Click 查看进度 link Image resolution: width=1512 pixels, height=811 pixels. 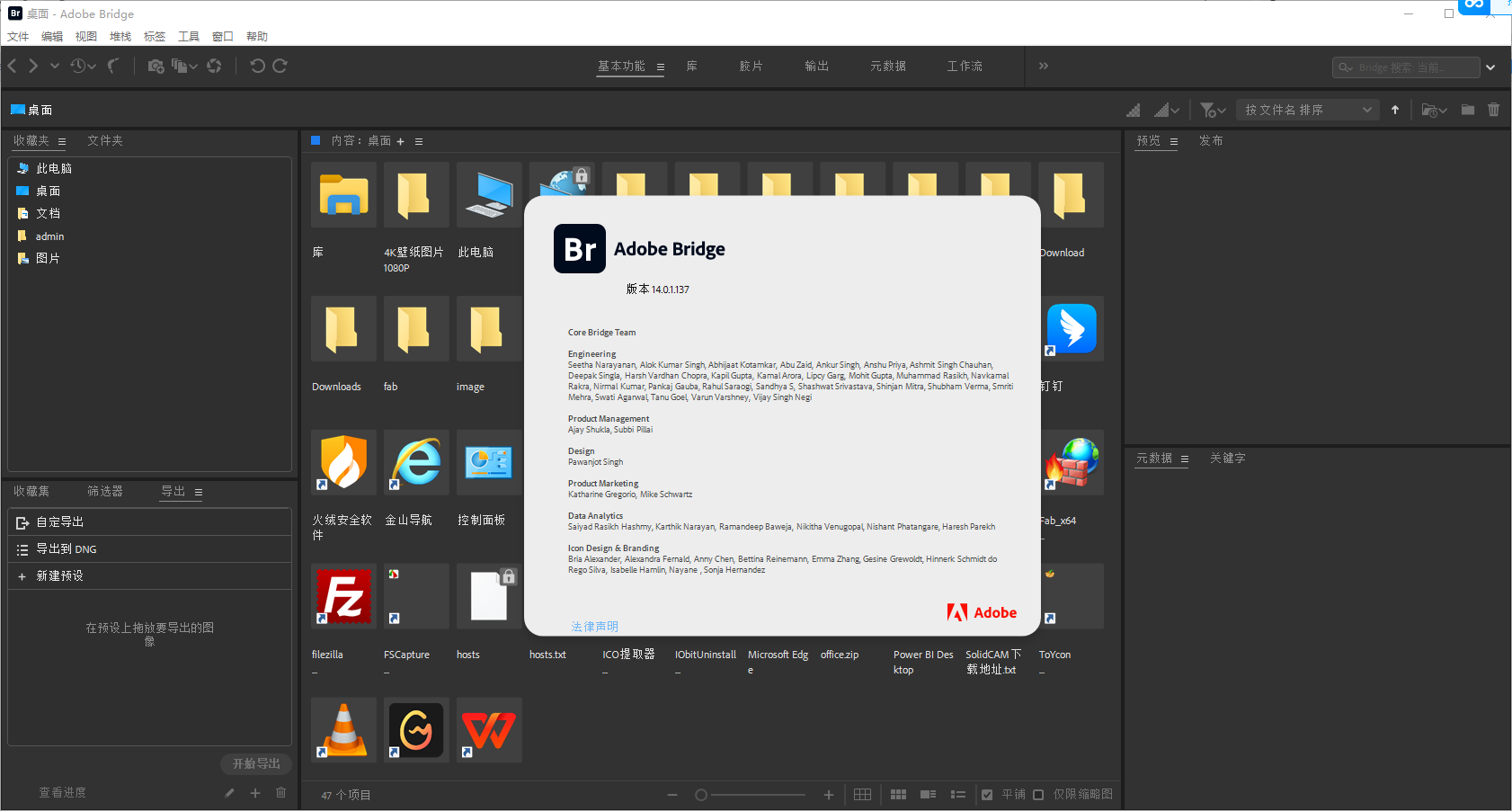click(63, 793)
